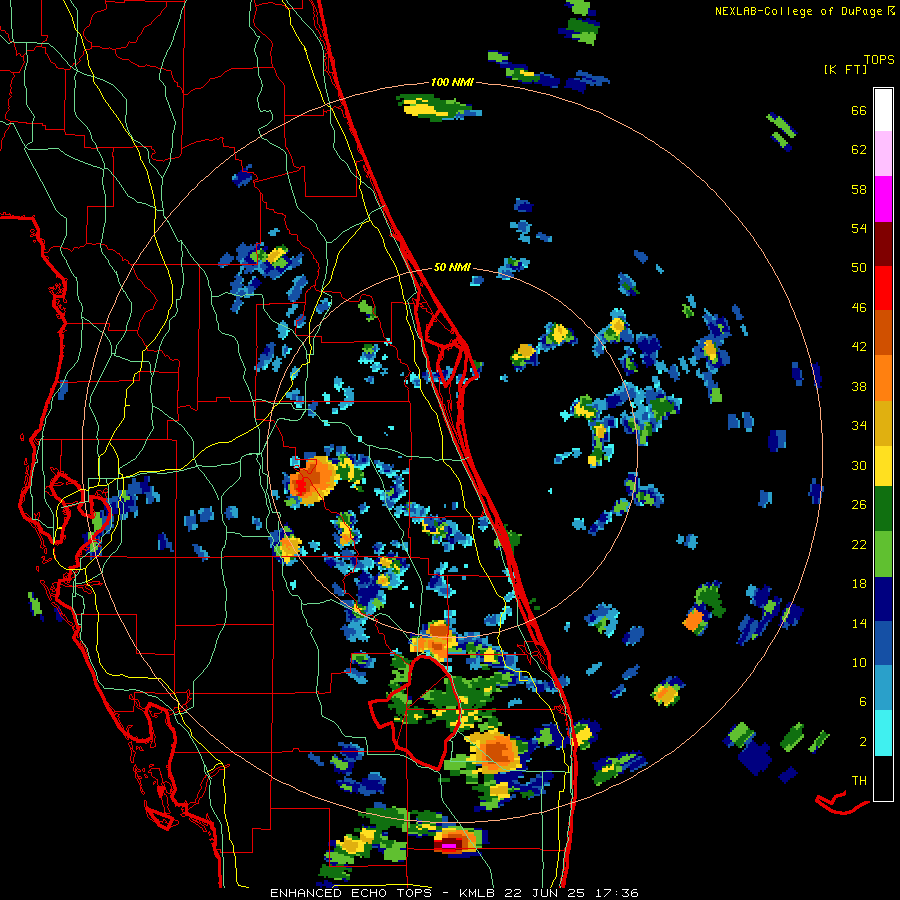Pick the dark orange legend swatch
Viewport: 900px width, 900px height.
(x=883, y=332)
